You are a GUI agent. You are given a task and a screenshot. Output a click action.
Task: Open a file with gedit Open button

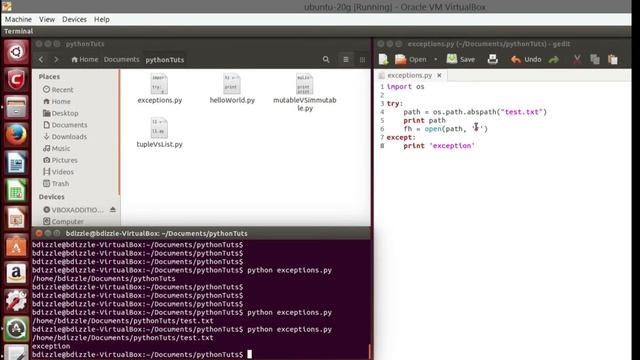click(411, 59)
